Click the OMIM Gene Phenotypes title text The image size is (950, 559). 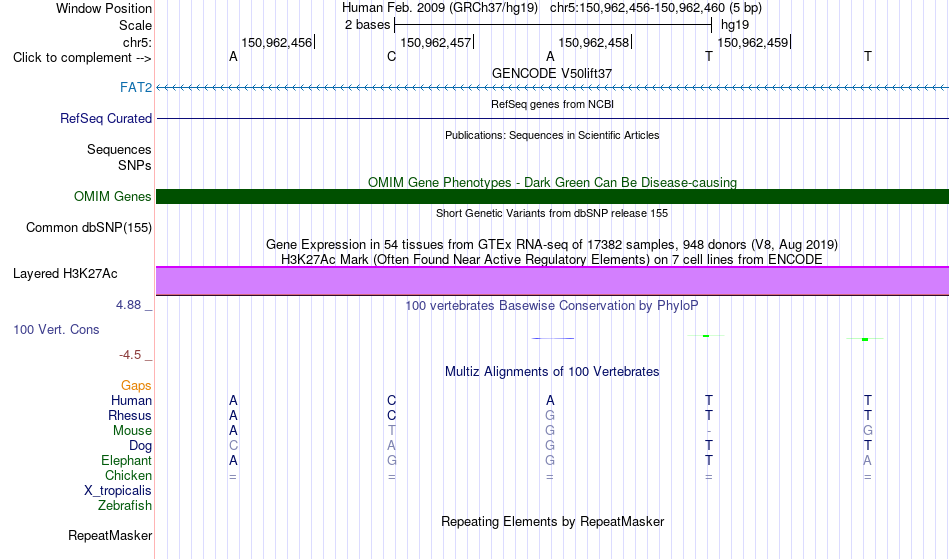pos(552,182)
